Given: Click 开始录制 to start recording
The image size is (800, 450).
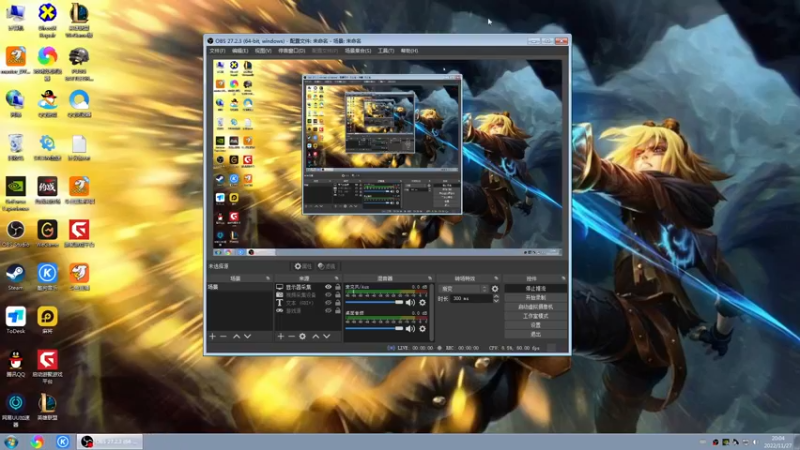Looking at the screenshot, I should pyautogui.click(x=536, y=297).
